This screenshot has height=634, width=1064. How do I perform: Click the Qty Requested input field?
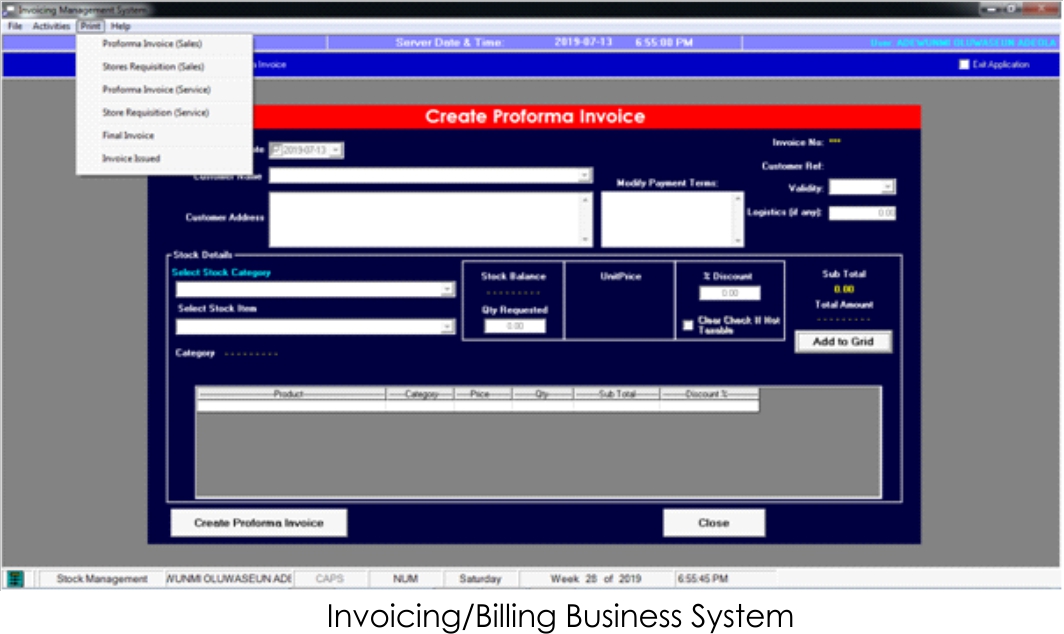point(515,326)
